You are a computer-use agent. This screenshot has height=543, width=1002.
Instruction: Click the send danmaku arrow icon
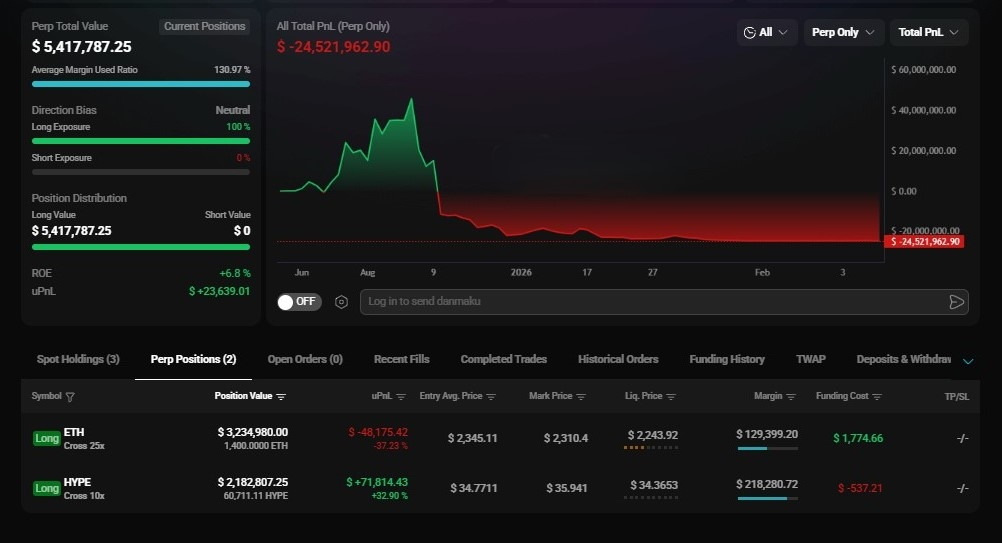[956, 302]
